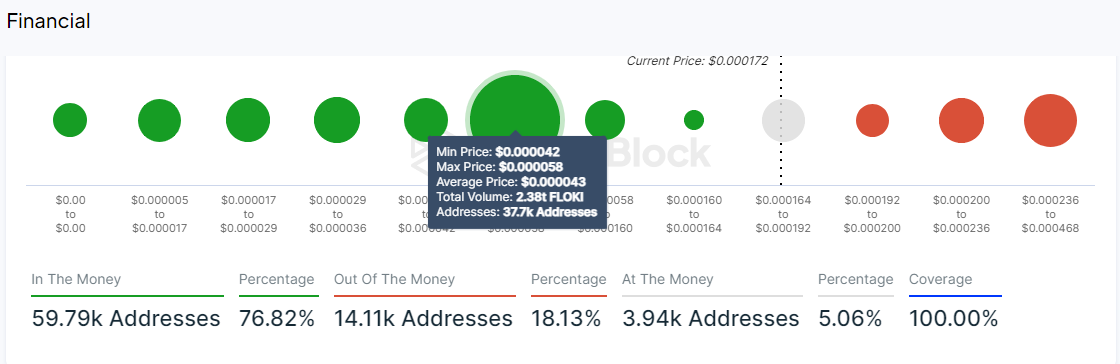The height and width of the screenshot is (364, 1120).
Task: Click the green bubble for $0.00 to $0.00
Action: (70, 120)
